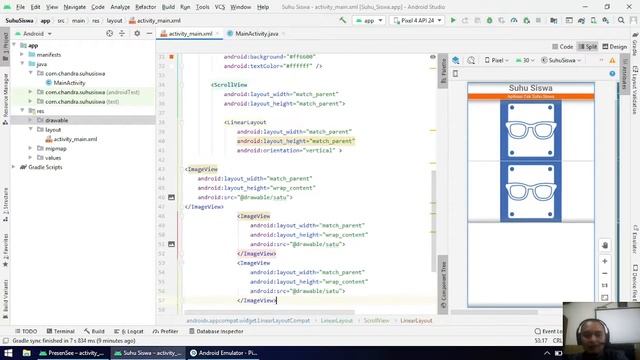Toggle the Project tool window tab
The height and width of the screenshot is (360, 640).
(x=5, y=47)
